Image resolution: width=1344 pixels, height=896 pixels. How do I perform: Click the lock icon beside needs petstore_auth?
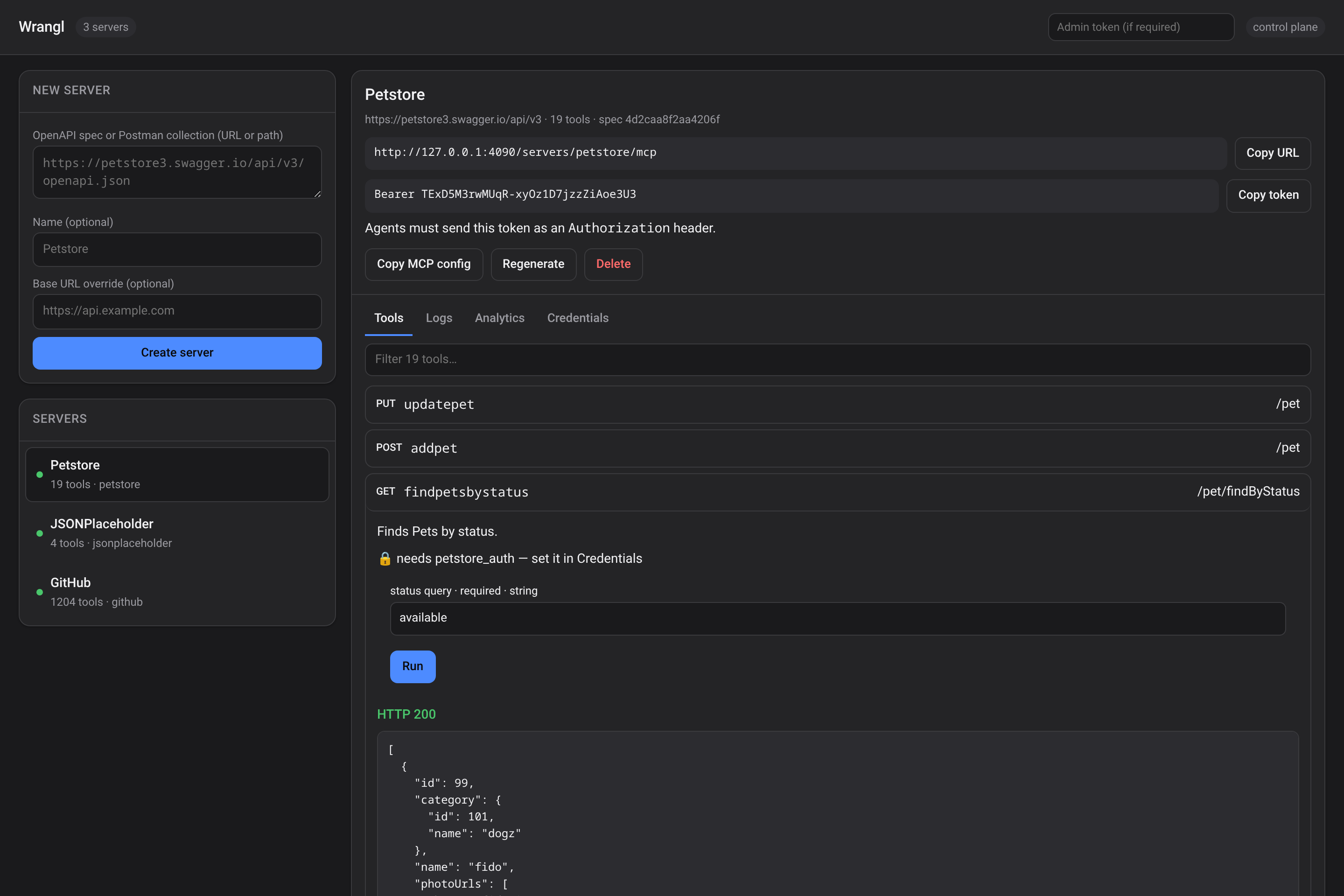(385, 559)
